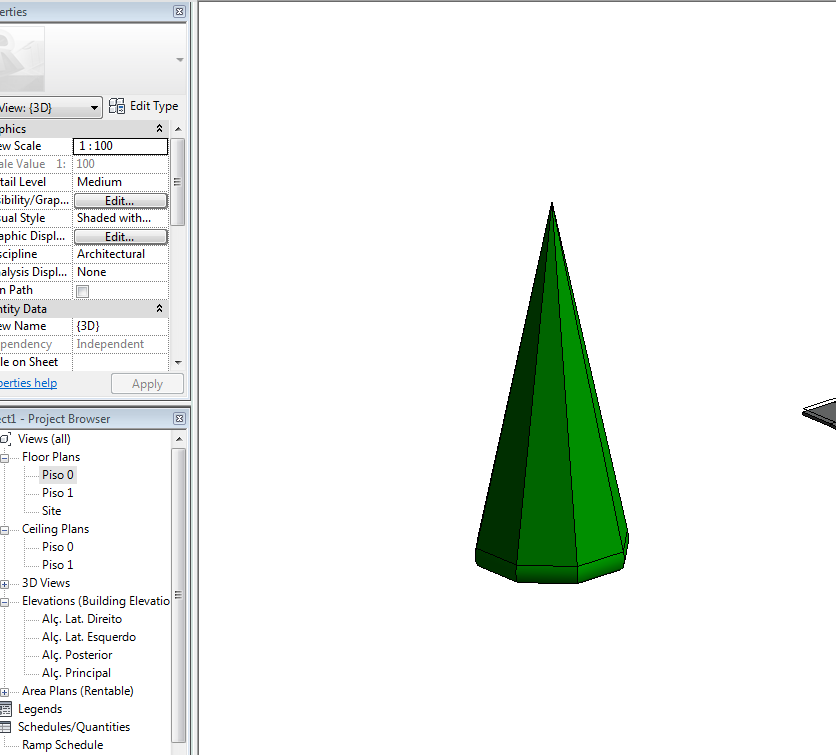This screenshot has height=755, width=836.
Task: Click the Title on Sheet field
Action: click(x=120, y=362)
